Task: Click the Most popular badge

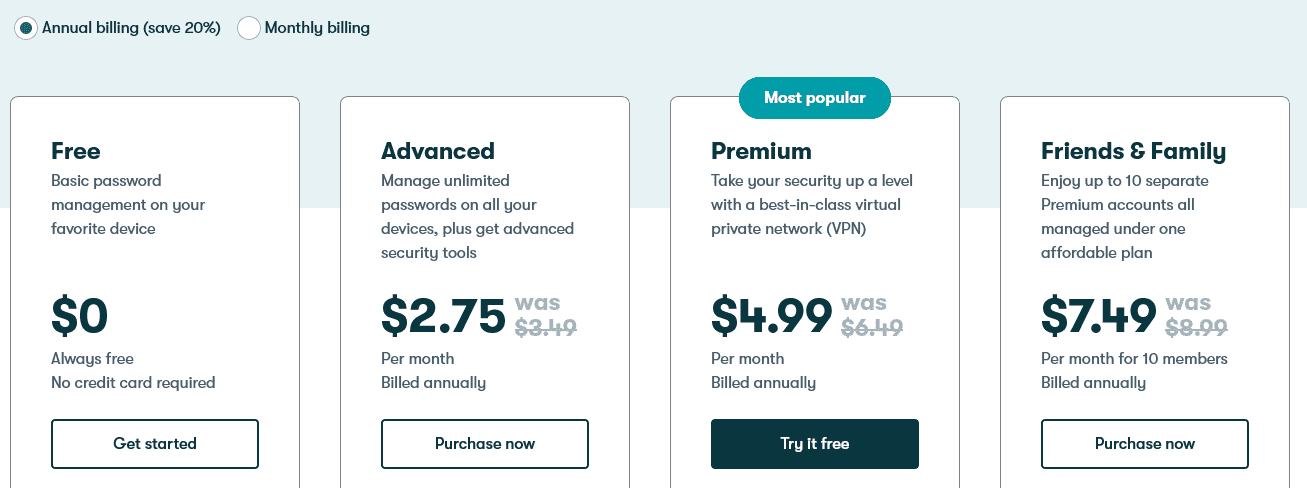Action: tap(815, 98)
